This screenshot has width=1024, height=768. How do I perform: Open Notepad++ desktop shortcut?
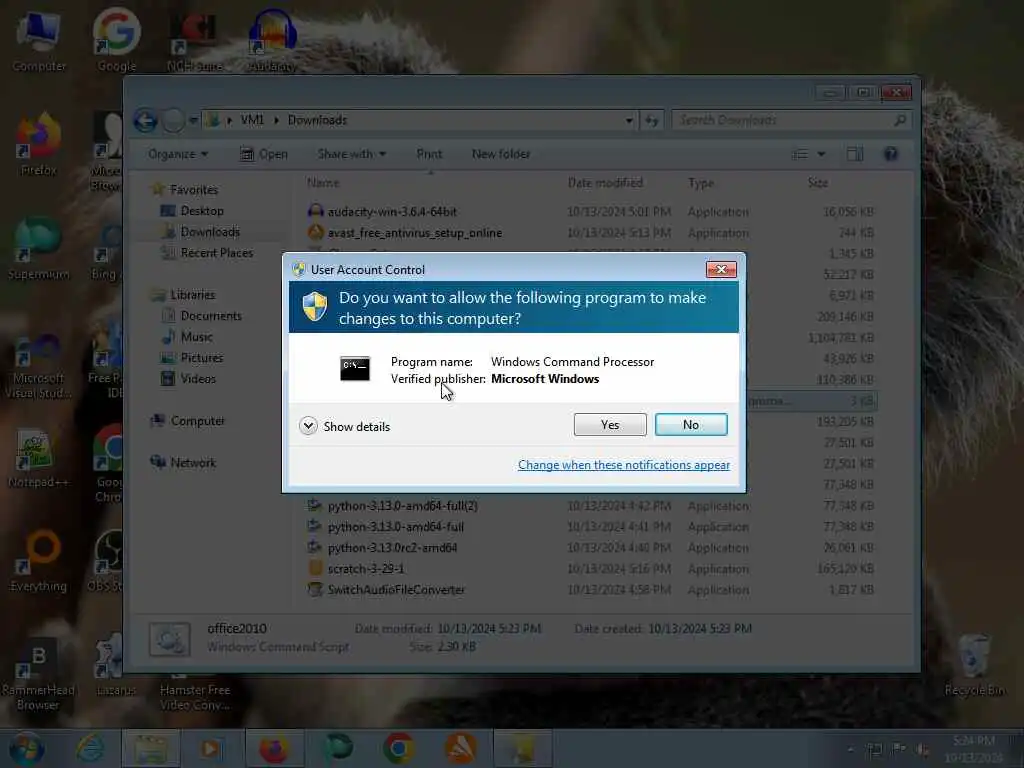(39, 458)
